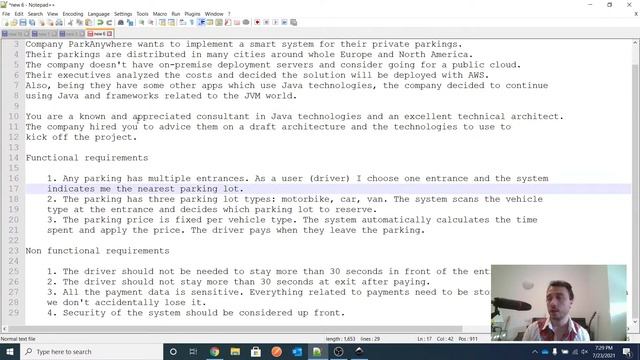Click the horizontal scrollbar thumb at the bottom
The width and height of the screenshot is (640, 360).
tap(236, 329)
